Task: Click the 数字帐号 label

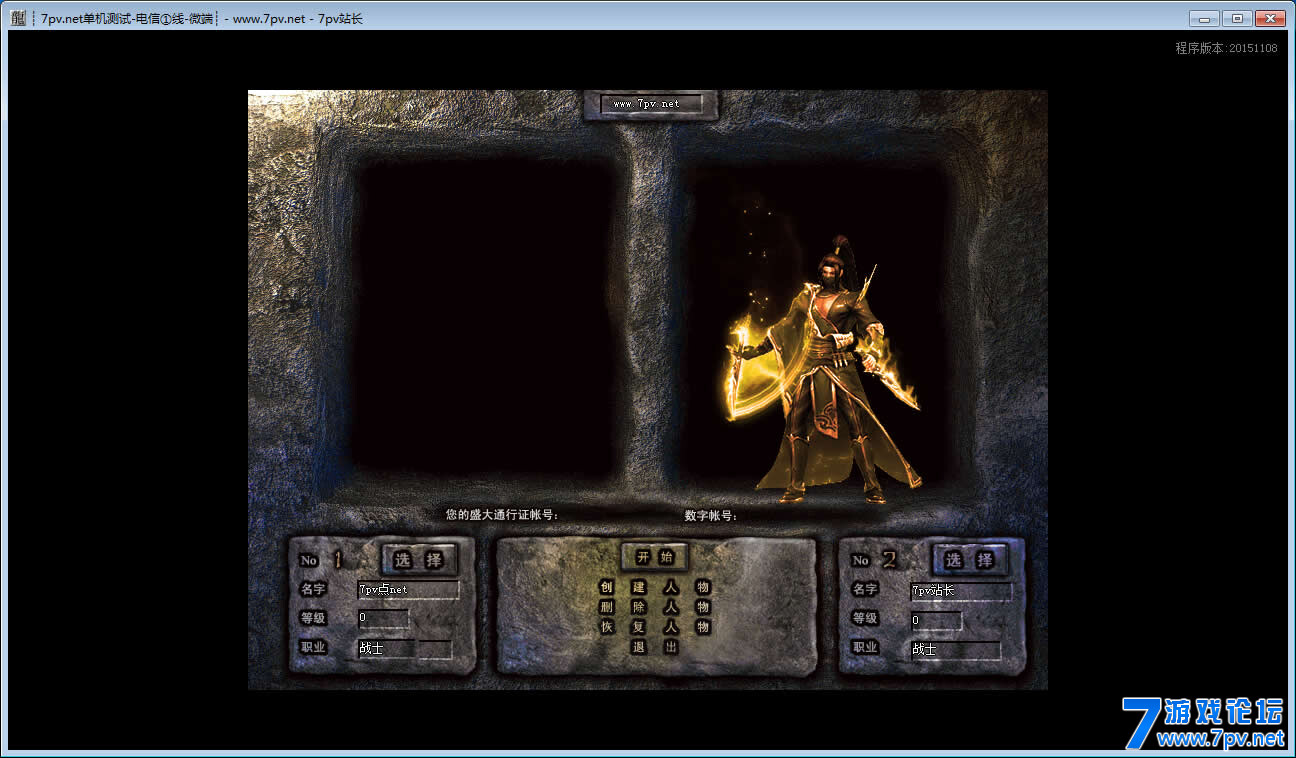Action: [711, 516]
